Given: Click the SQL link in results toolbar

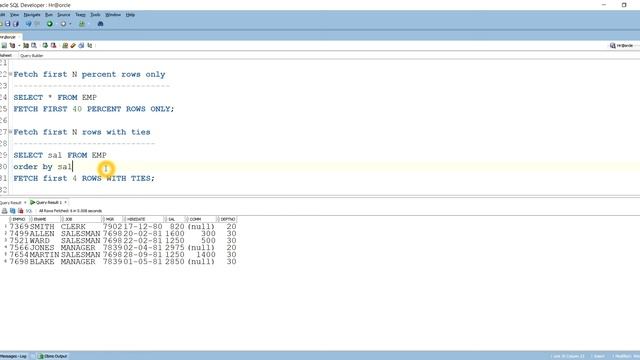Looking at the screenshot, I should point(29,211).
